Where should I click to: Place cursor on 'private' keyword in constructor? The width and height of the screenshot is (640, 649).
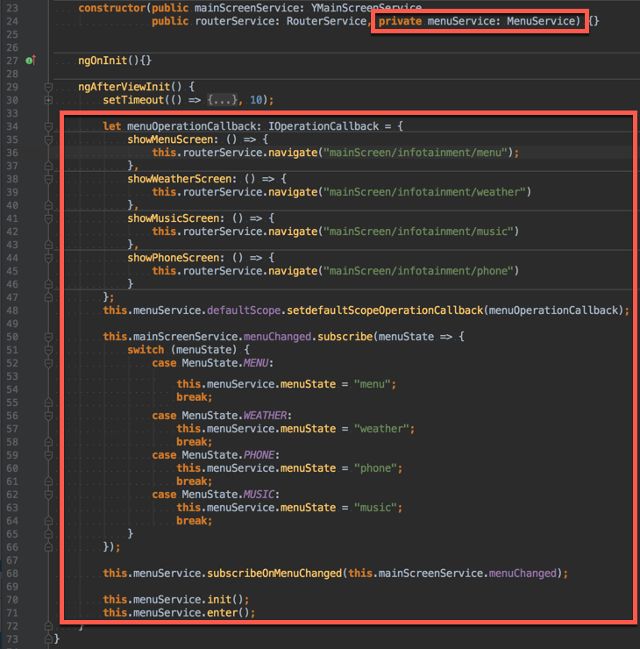400,21
